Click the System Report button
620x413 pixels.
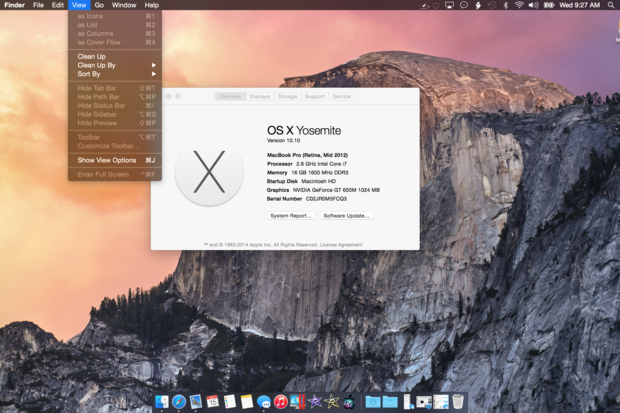tap(291, 216)
